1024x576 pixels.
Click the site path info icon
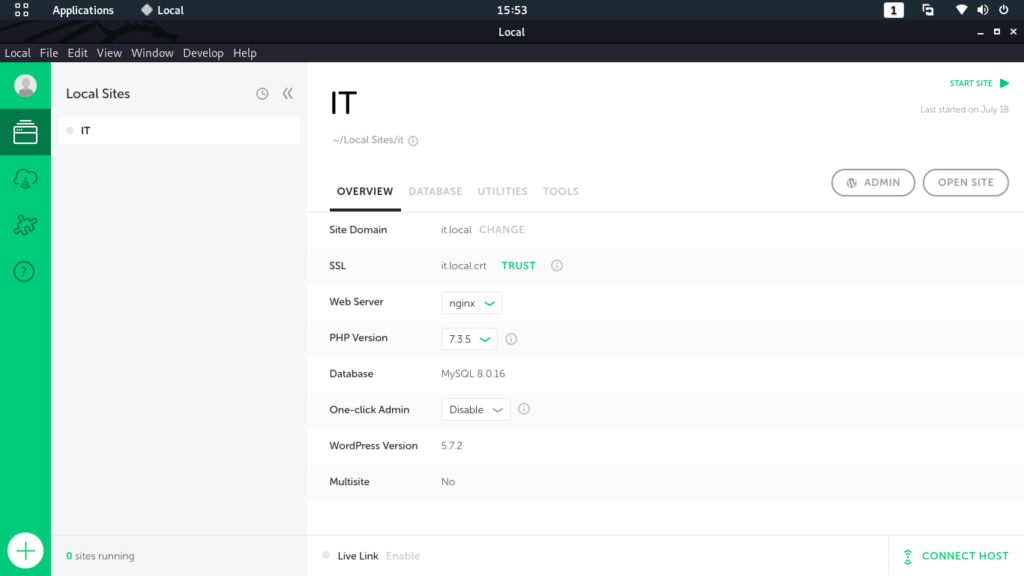tap(413, 140)
